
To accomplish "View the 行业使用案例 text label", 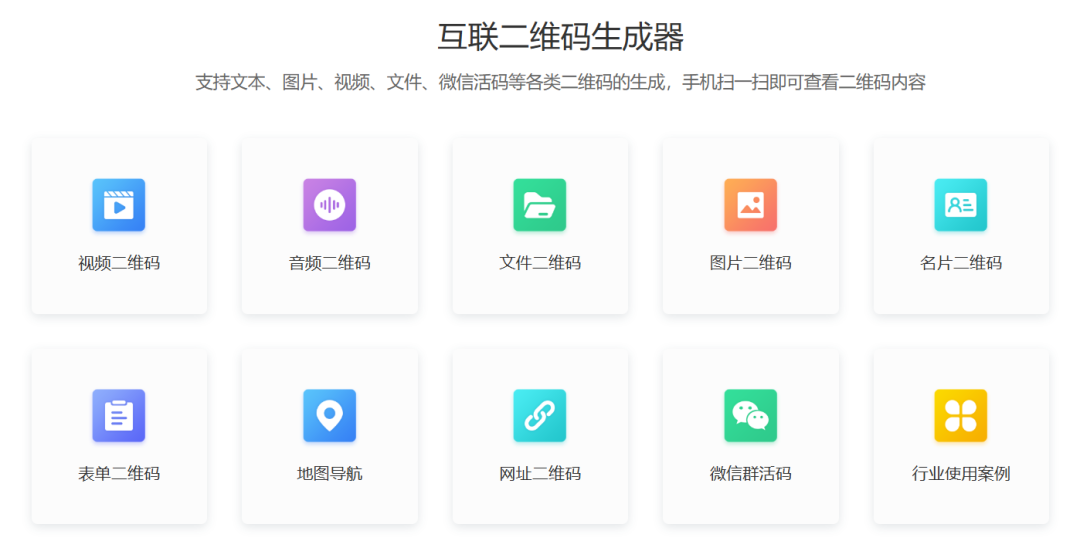I will point(961,473).
